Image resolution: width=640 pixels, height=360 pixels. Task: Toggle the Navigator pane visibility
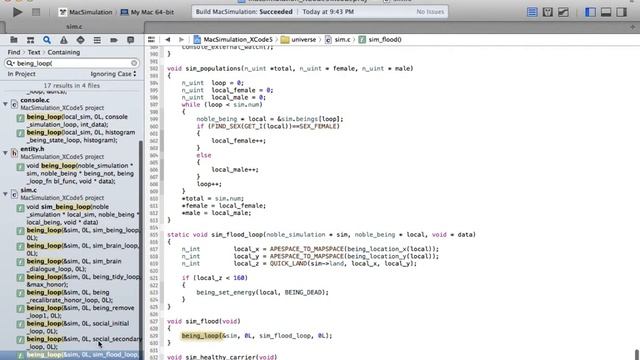coord(590,12)
